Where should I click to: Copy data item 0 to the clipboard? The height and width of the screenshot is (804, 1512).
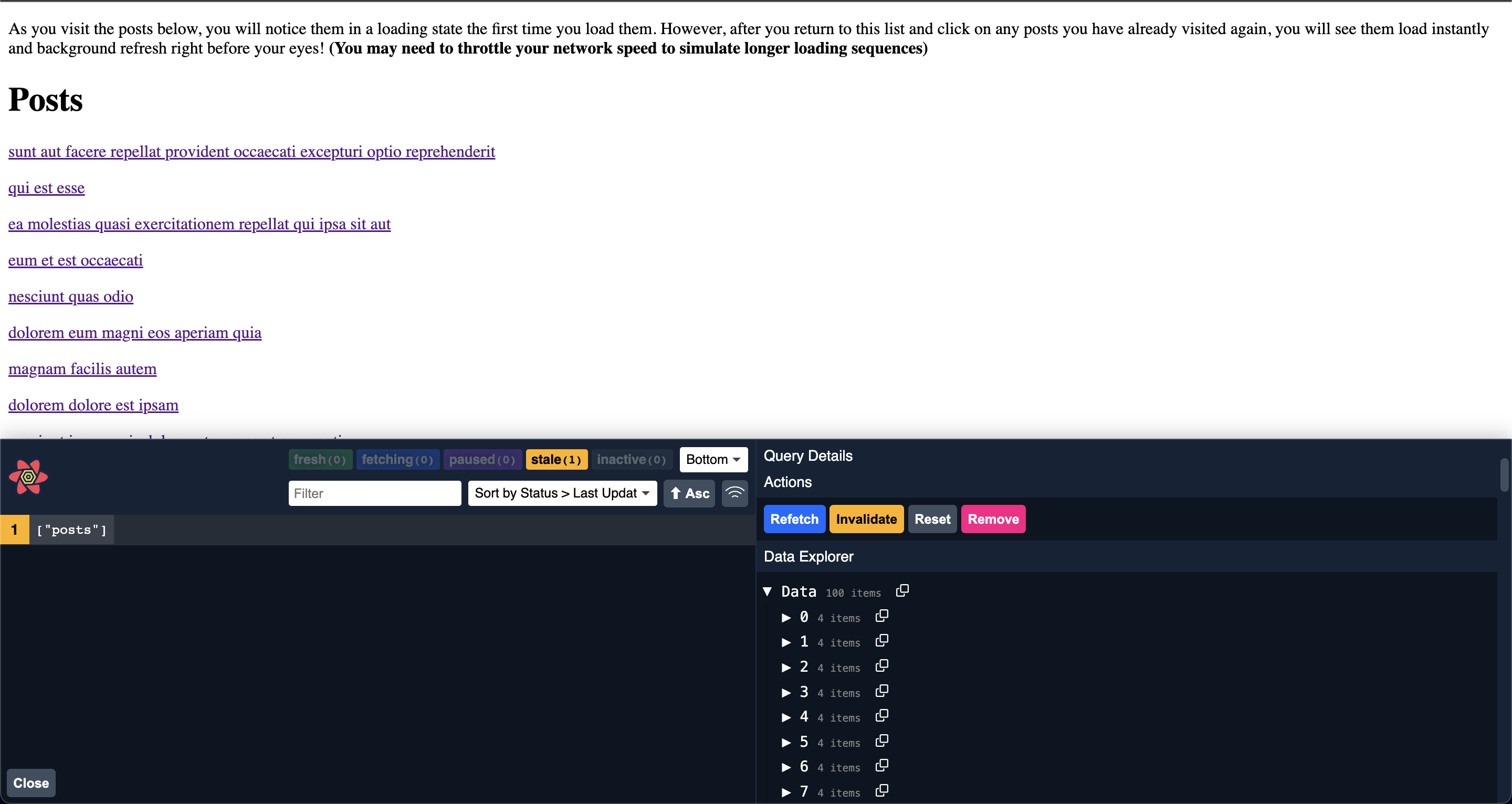point(881,616)
